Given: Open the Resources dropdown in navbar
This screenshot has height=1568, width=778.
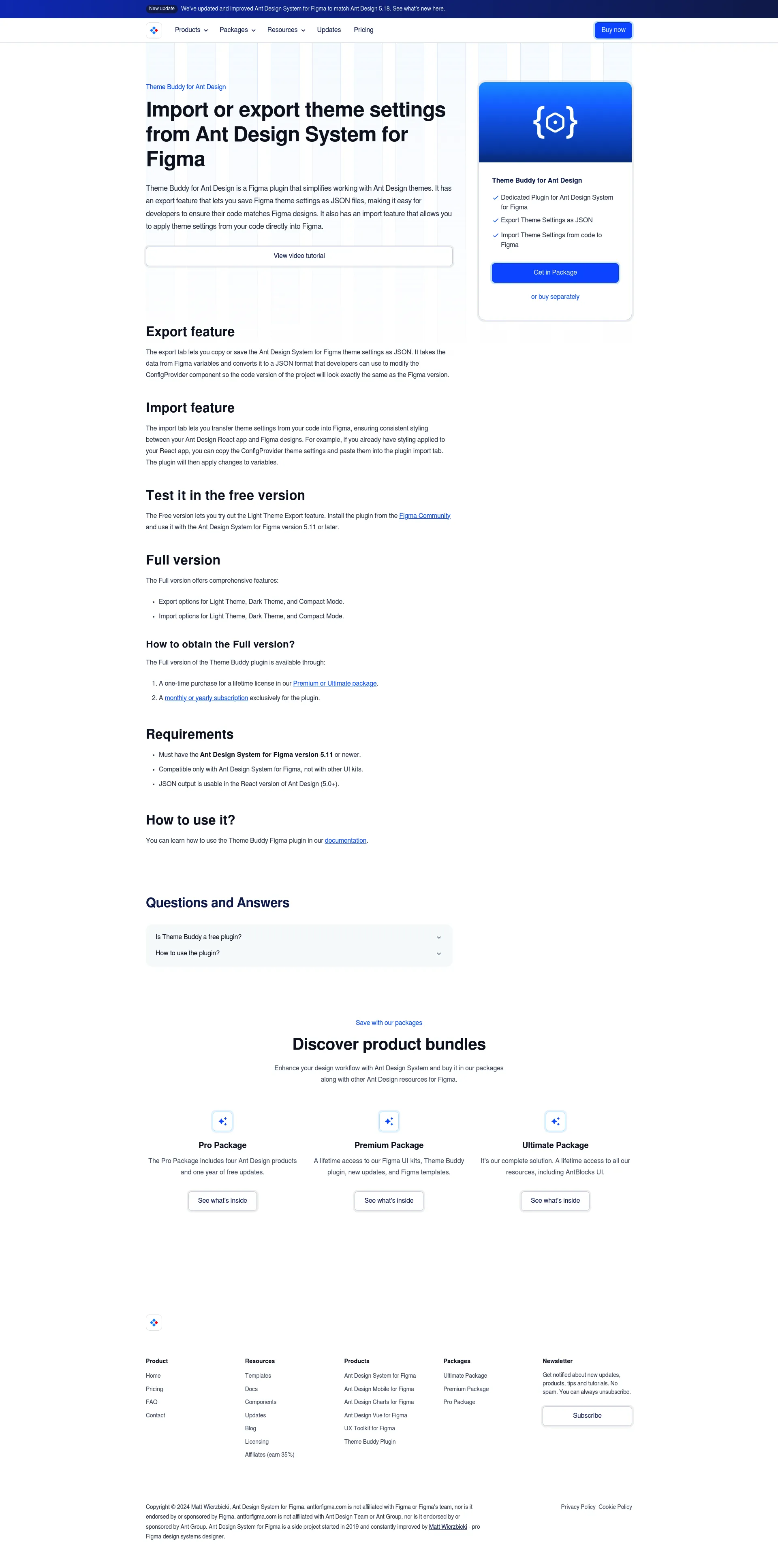Looking at the screenshot, I should 286,30.
